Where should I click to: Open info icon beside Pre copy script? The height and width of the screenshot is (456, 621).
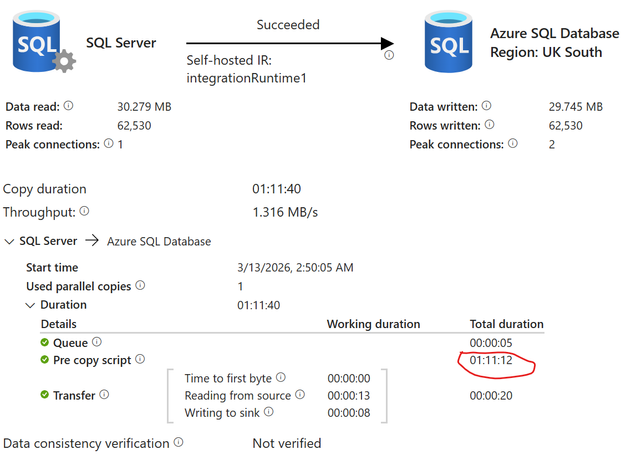[140, 359]
